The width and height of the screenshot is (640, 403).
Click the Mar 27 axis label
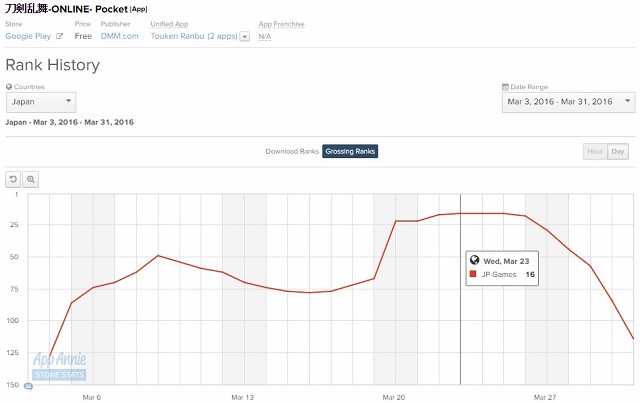(x=545, y=397)
